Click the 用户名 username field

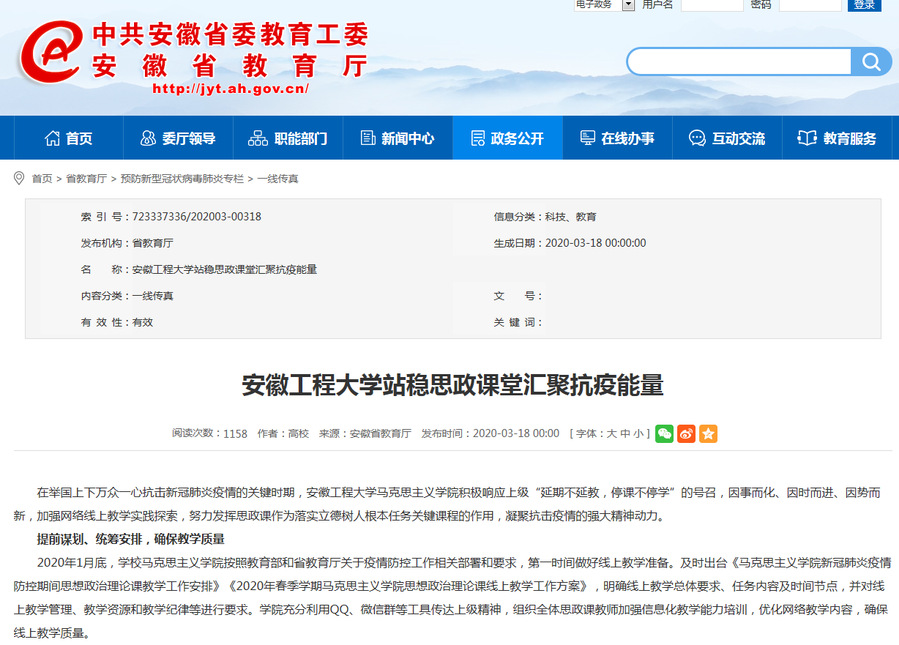711,5
